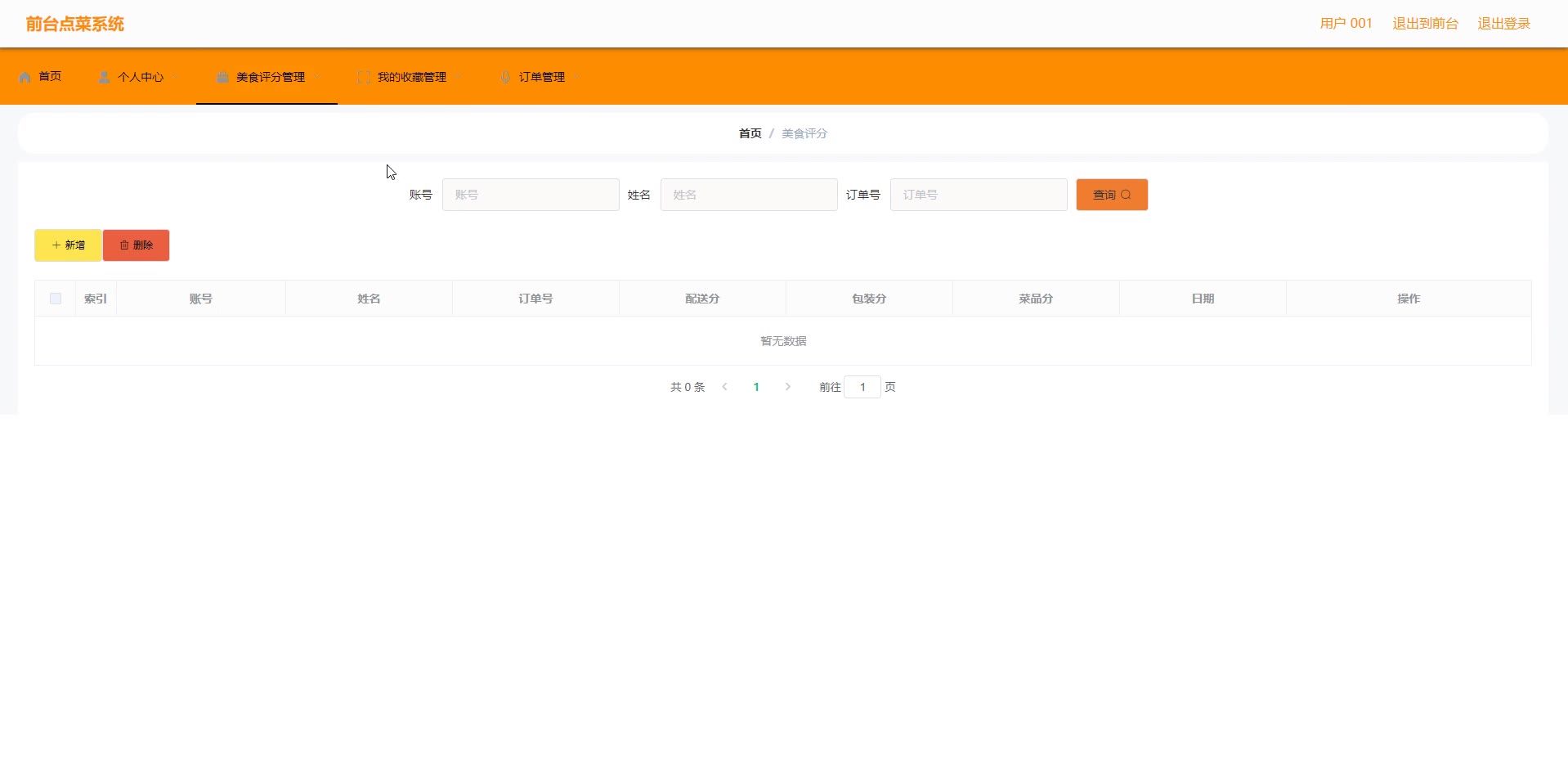Click the 操作 column header
Image resolution: width=1568 pixels, height=764 pixels.
pyautogui.click(x=1409, y=299)
